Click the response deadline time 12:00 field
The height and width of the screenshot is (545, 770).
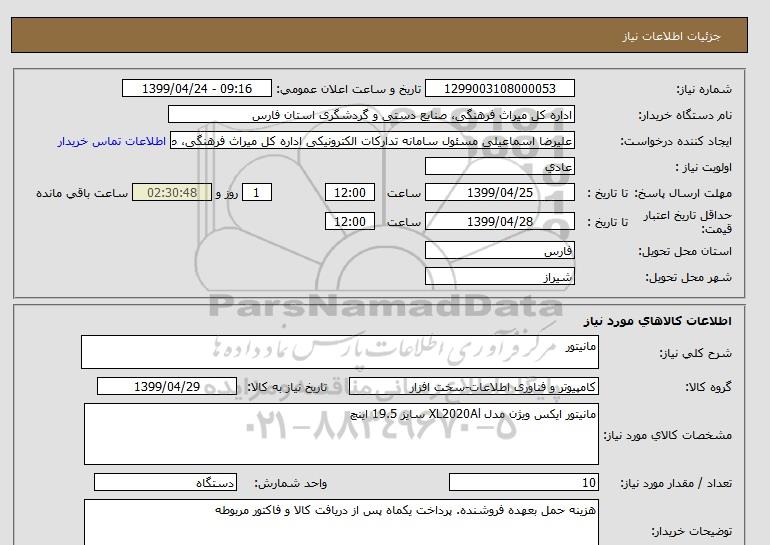pos(350,192)
